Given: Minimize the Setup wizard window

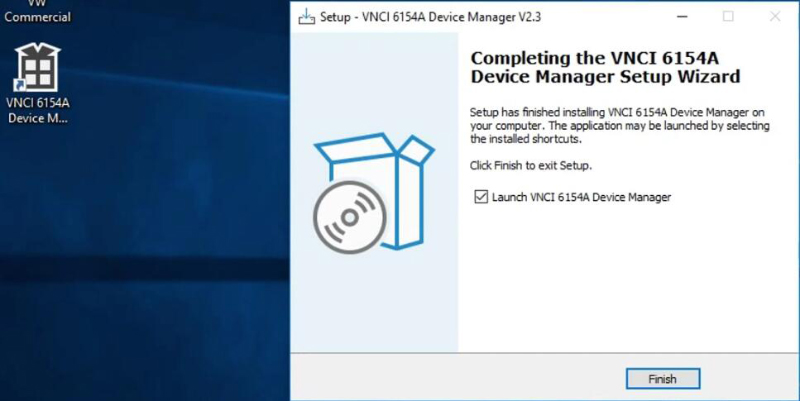Looking at the screenshot, I should click(682, 17).
